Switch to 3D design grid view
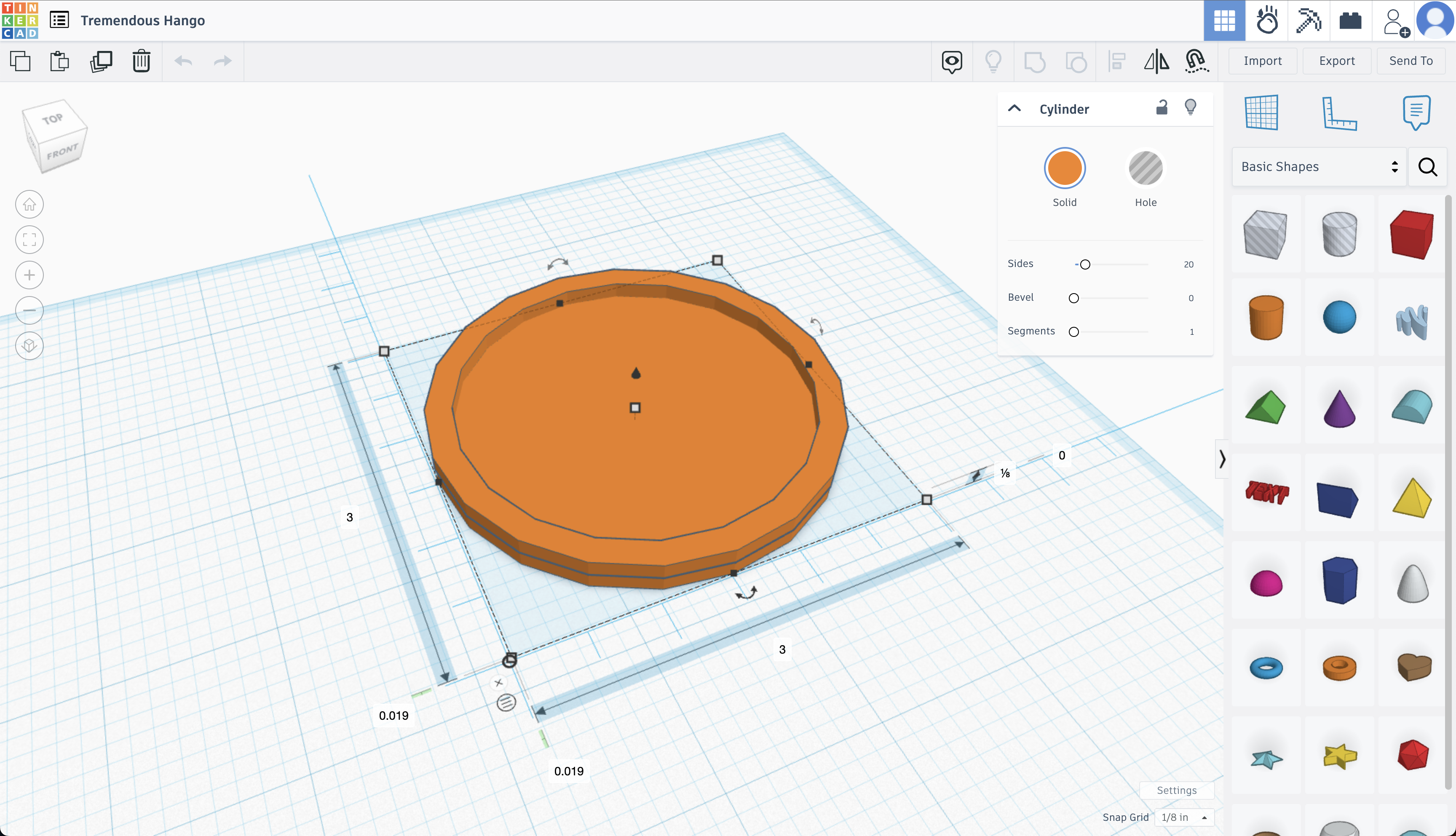This screenshot has width=1456, height=836. pyautogui.click(x=1224, y=21)
